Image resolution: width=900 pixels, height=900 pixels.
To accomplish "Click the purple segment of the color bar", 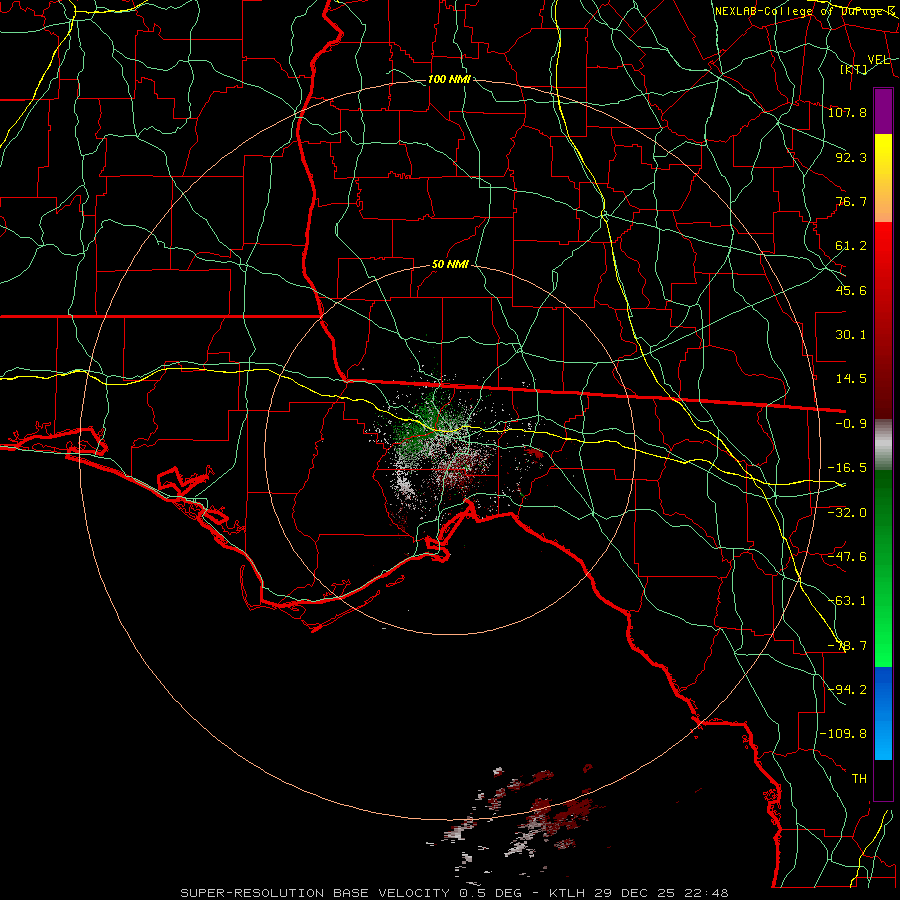I will point(883,111).
